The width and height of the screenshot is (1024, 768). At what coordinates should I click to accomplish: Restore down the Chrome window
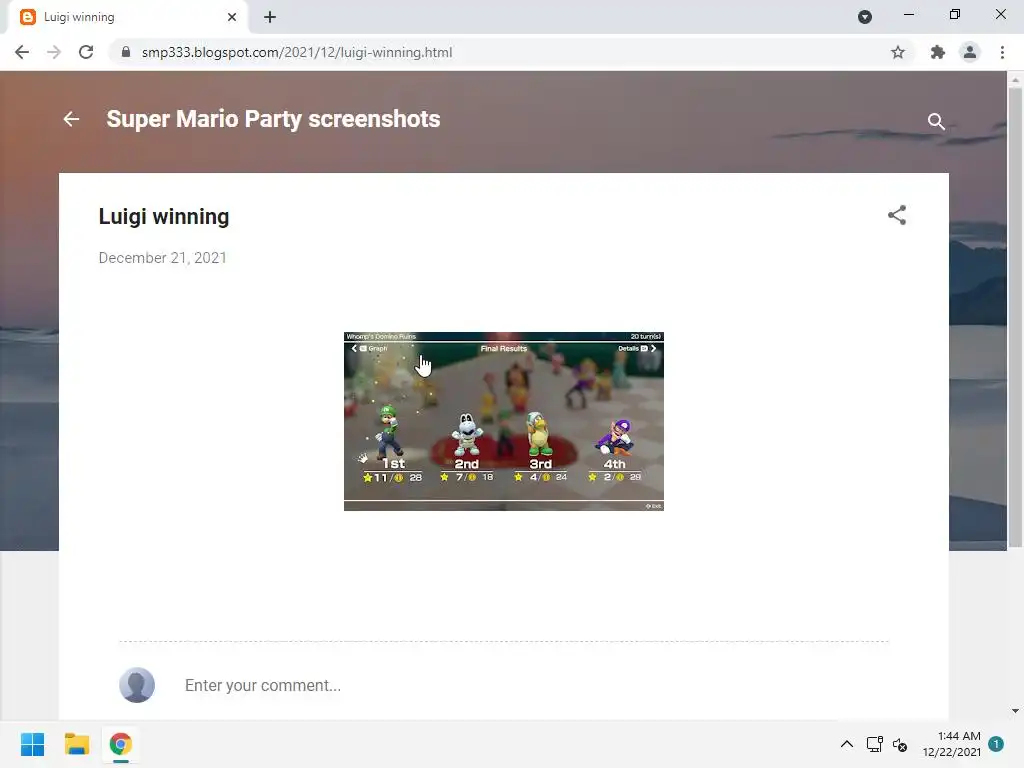tap(955, 14)
